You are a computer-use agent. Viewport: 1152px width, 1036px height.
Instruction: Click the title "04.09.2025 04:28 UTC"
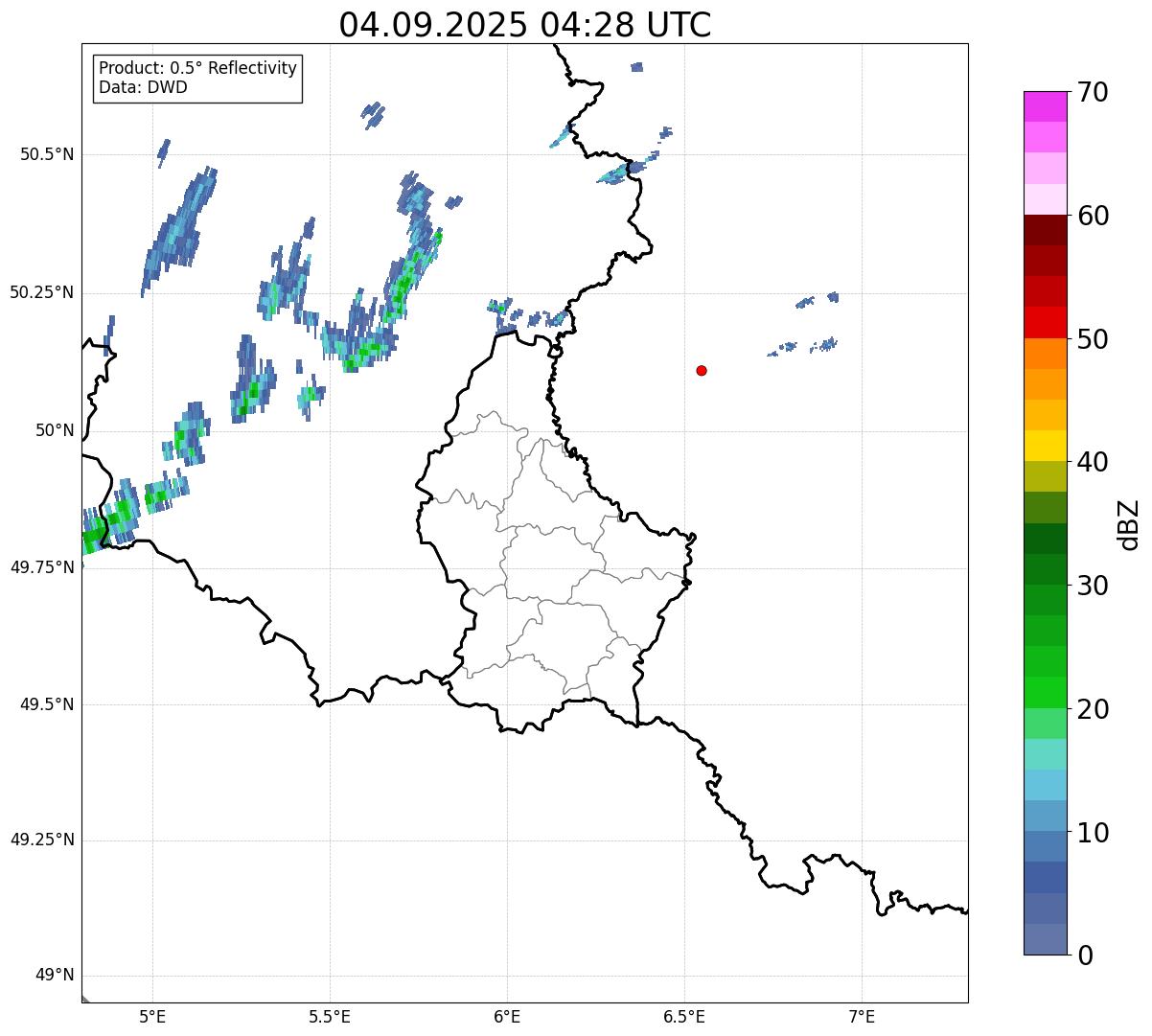point(525,25)
